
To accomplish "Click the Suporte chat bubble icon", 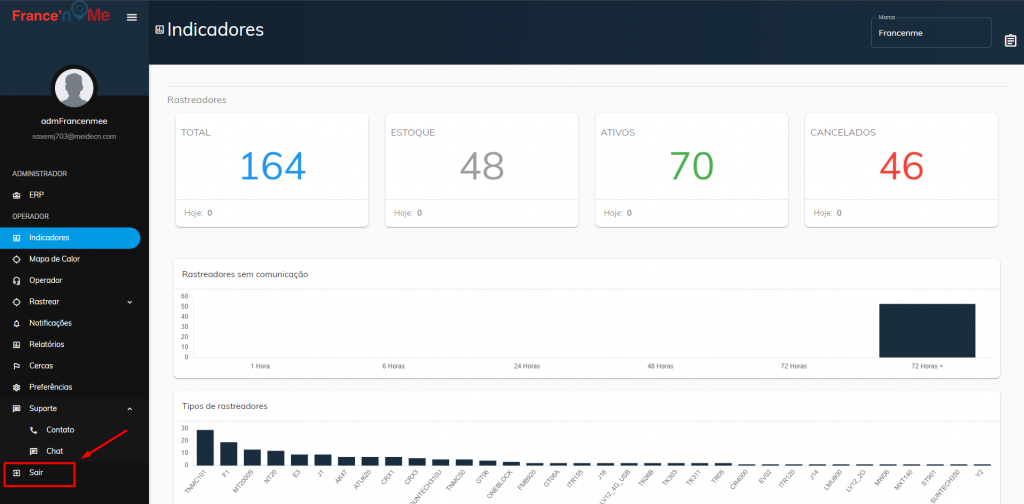I will pos(16,409).
